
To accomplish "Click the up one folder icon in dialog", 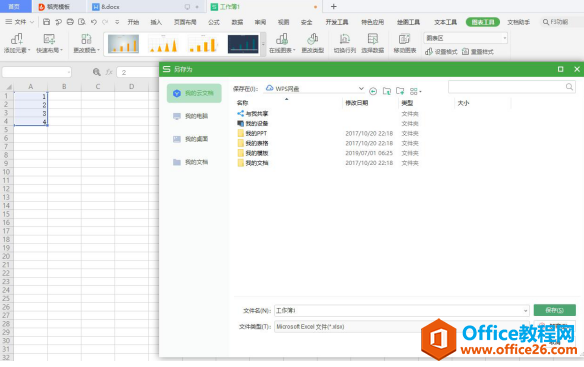I will [x=387, y=91].
